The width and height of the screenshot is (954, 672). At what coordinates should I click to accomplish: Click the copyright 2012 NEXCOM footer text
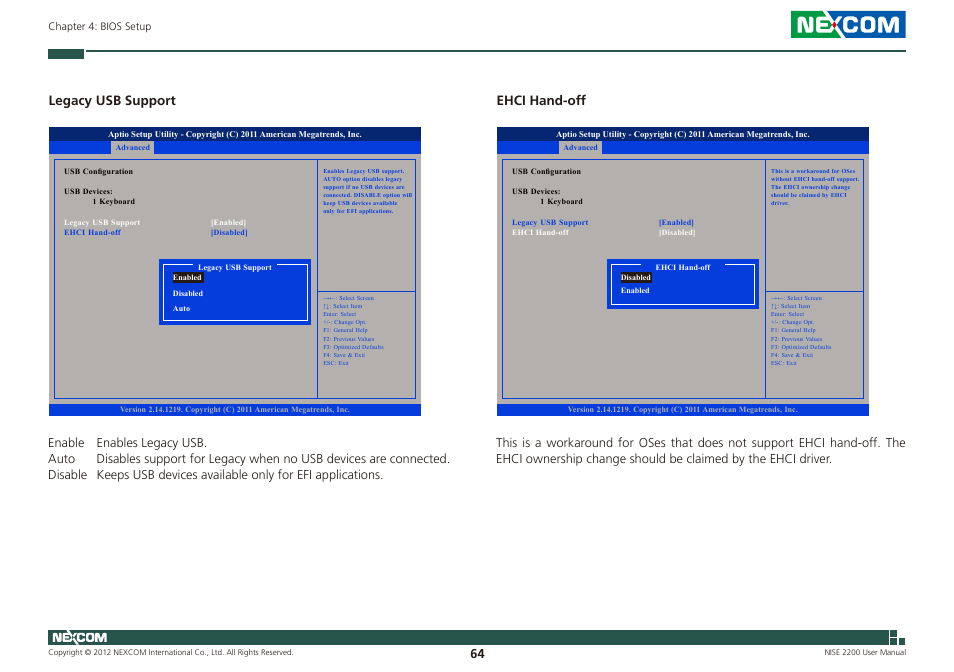170,653
